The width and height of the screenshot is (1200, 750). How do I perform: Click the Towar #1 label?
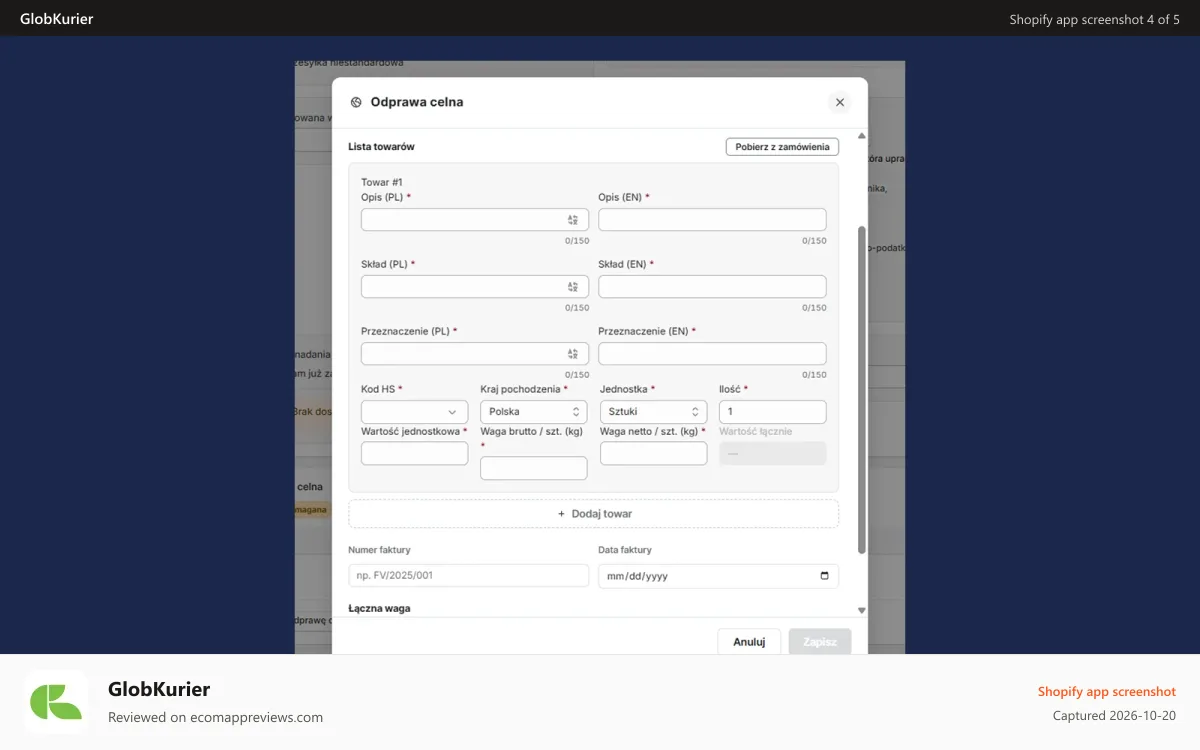(x=381, y=182)
